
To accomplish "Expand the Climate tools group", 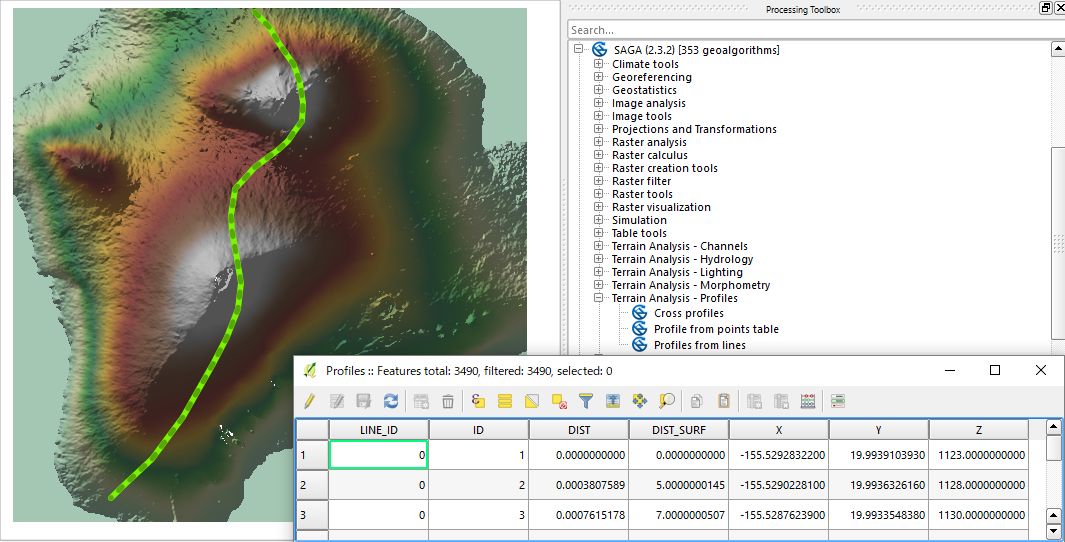I will click(598, 64).
